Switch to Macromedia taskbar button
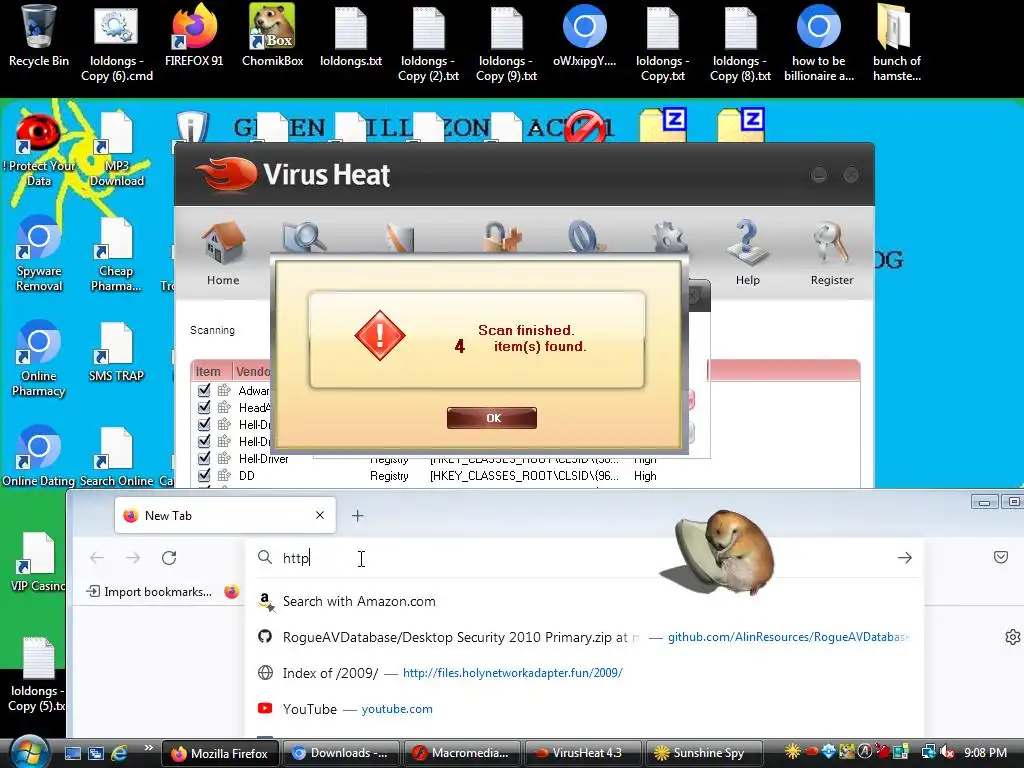The height and width of the screenshot is (768, 1024). tap(462, 753)
